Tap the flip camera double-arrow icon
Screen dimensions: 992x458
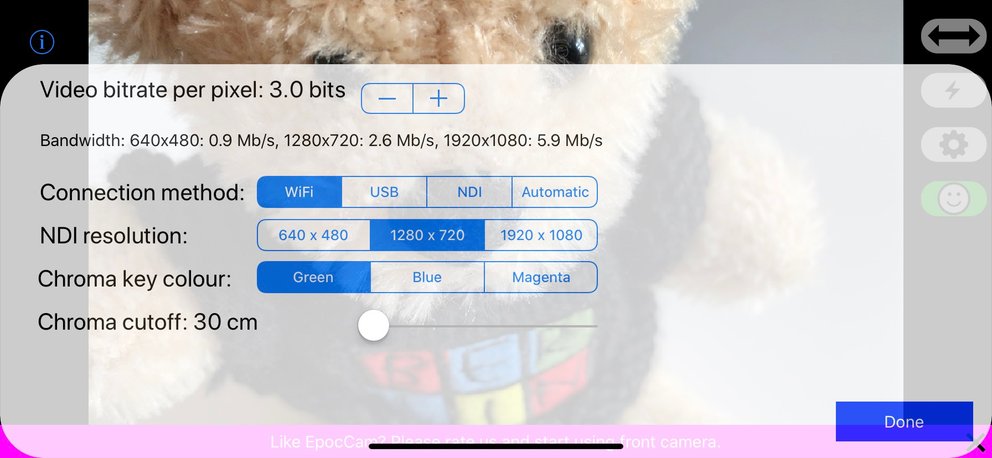pyautogui.click(x=953, y=36)
